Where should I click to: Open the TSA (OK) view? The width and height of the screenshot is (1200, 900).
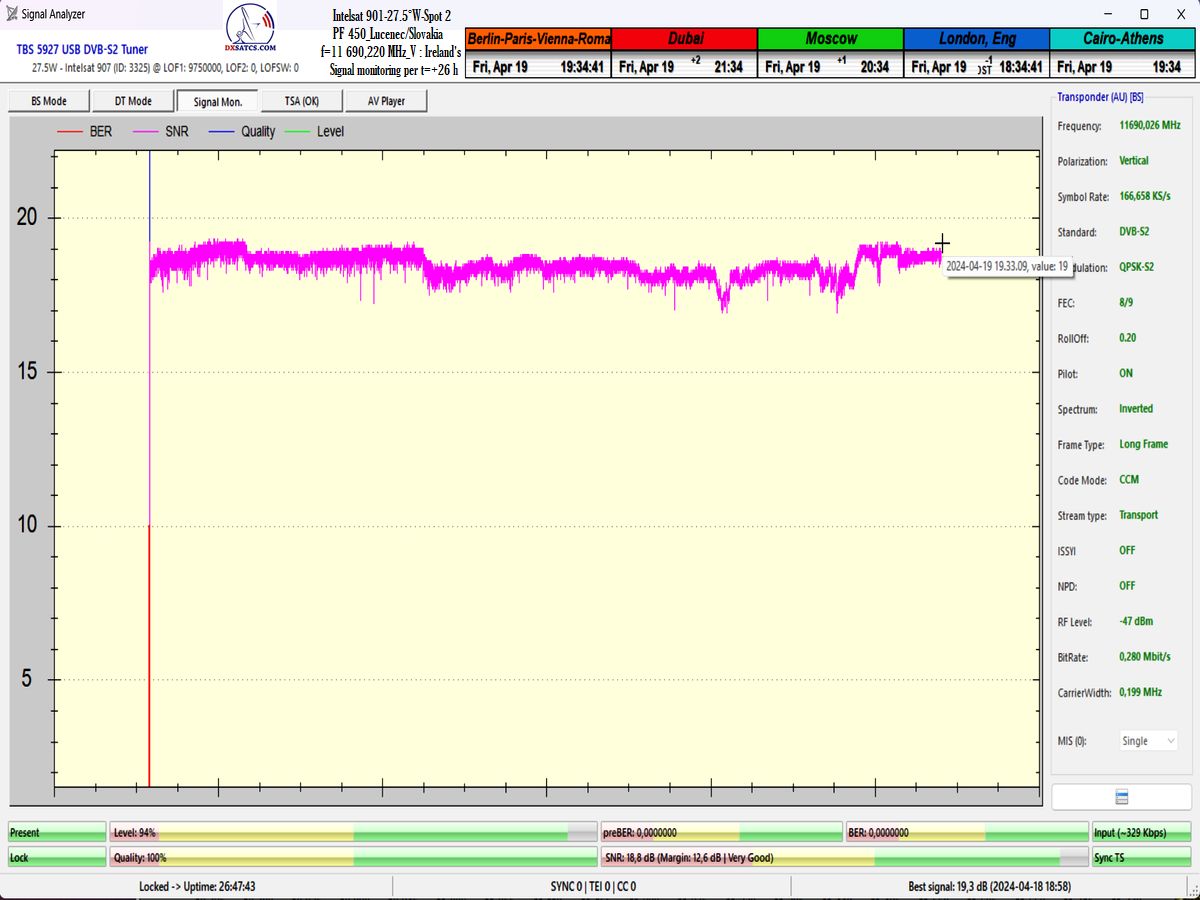[x=301, y=101]
